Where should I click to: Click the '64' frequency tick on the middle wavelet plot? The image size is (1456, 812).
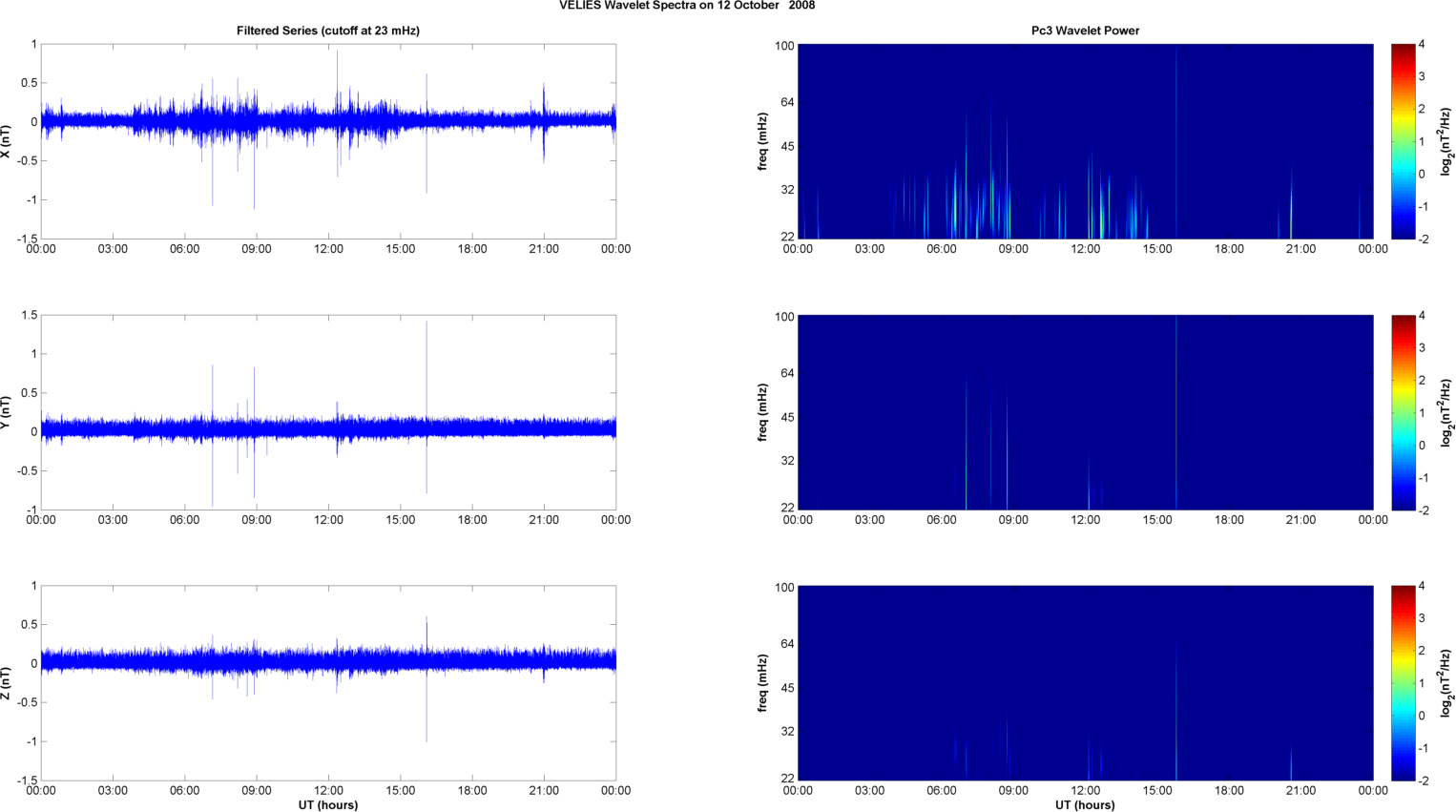[788, 373]
